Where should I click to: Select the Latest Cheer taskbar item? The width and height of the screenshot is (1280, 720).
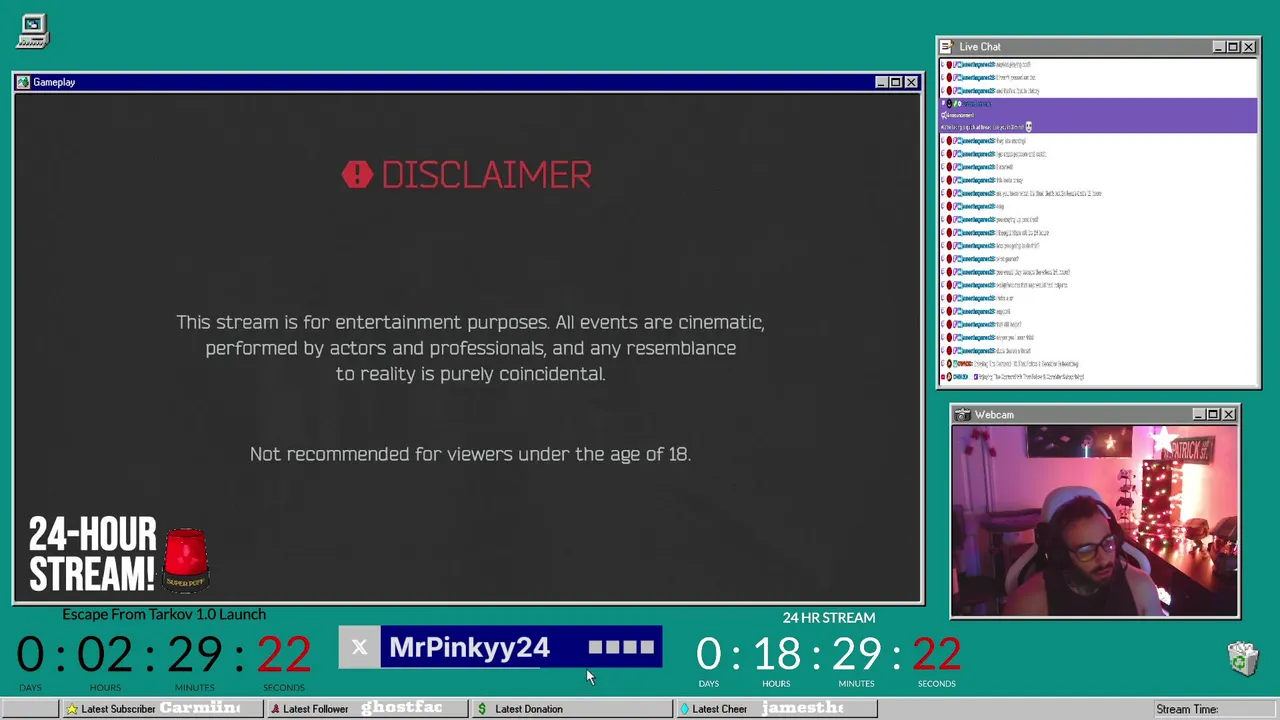(x=777, y=709)
